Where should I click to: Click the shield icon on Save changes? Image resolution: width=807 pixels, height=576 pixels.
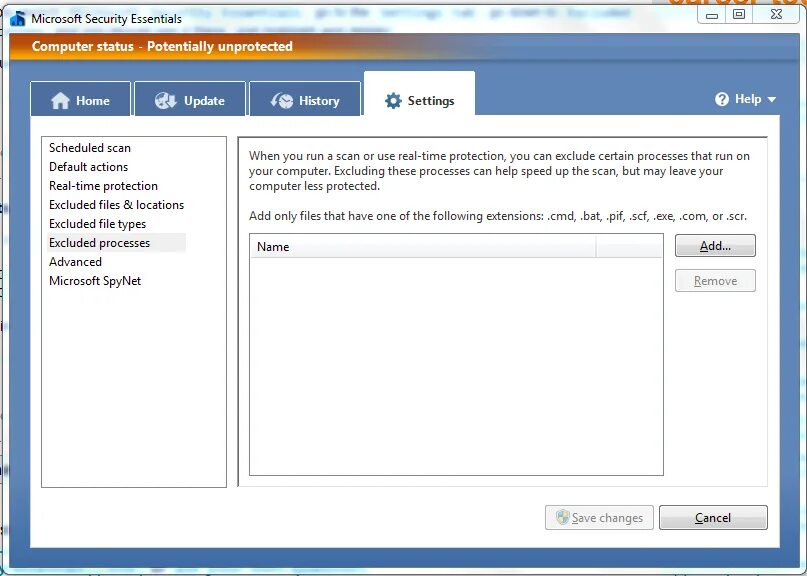click(x=563, y=517)
